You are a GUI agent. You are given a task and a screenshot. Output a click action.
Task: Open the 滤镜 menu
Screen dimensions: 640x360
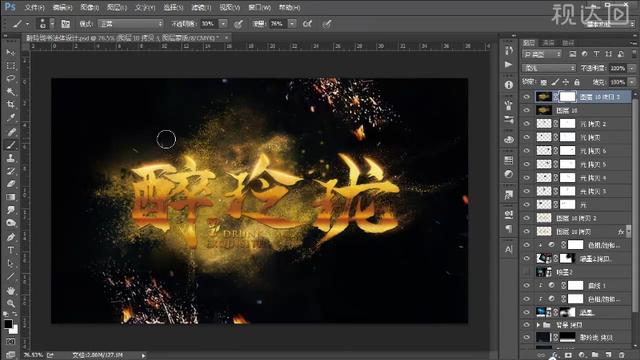[201, 7]
